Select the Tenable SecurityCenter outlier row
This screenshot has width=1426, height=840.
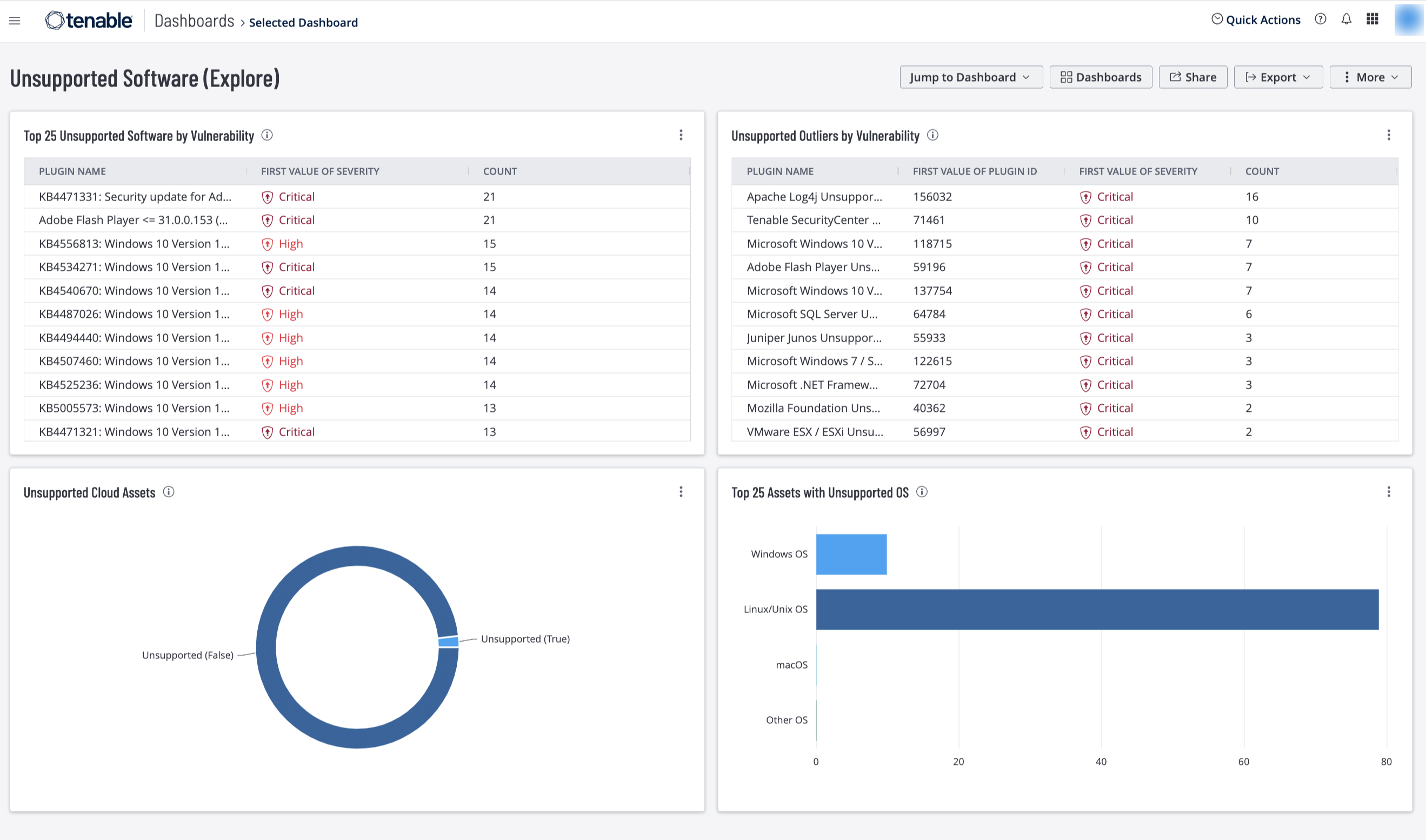pyautogui.click(x=1064, y=220)
